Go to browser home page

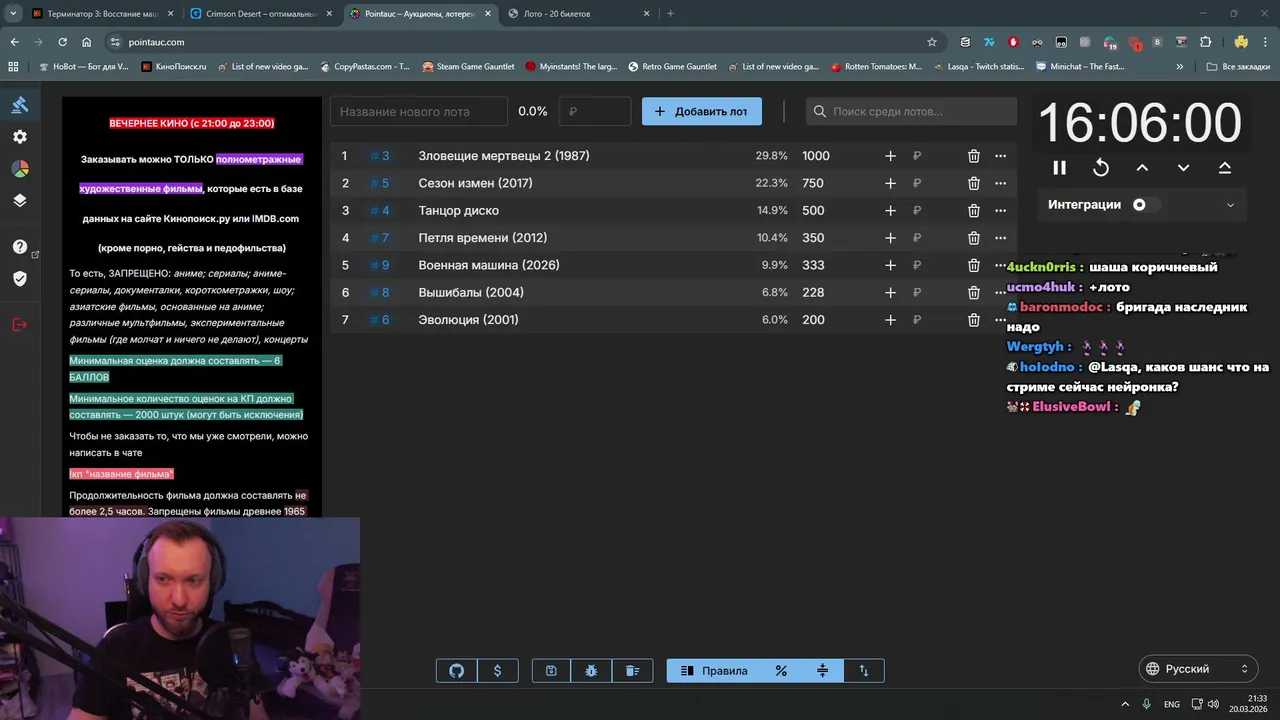(x=87, y=42)
